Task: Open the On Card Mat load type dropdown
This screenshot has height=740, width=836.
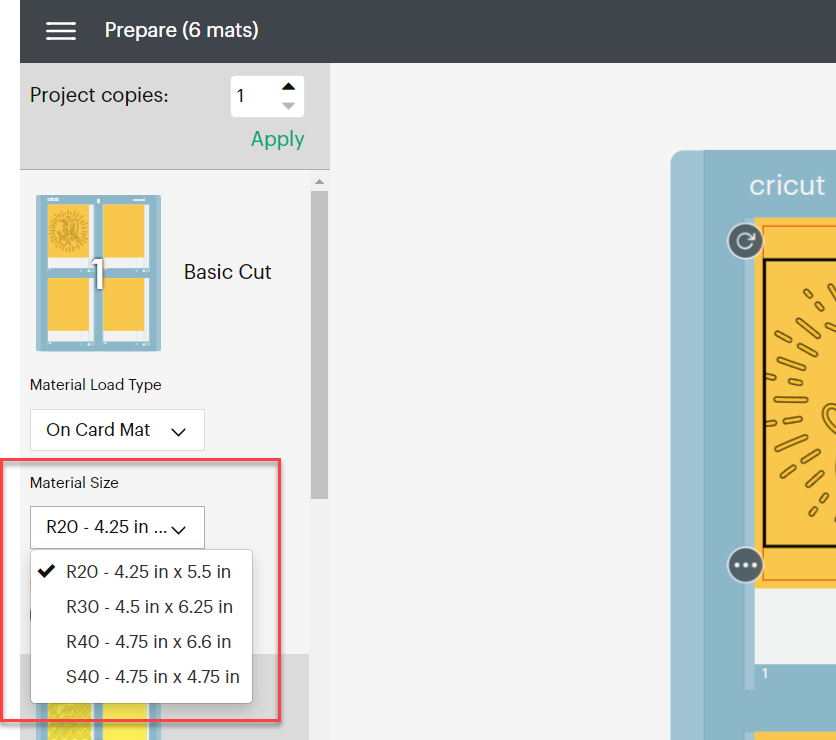Action: click(x=117, y=430)
